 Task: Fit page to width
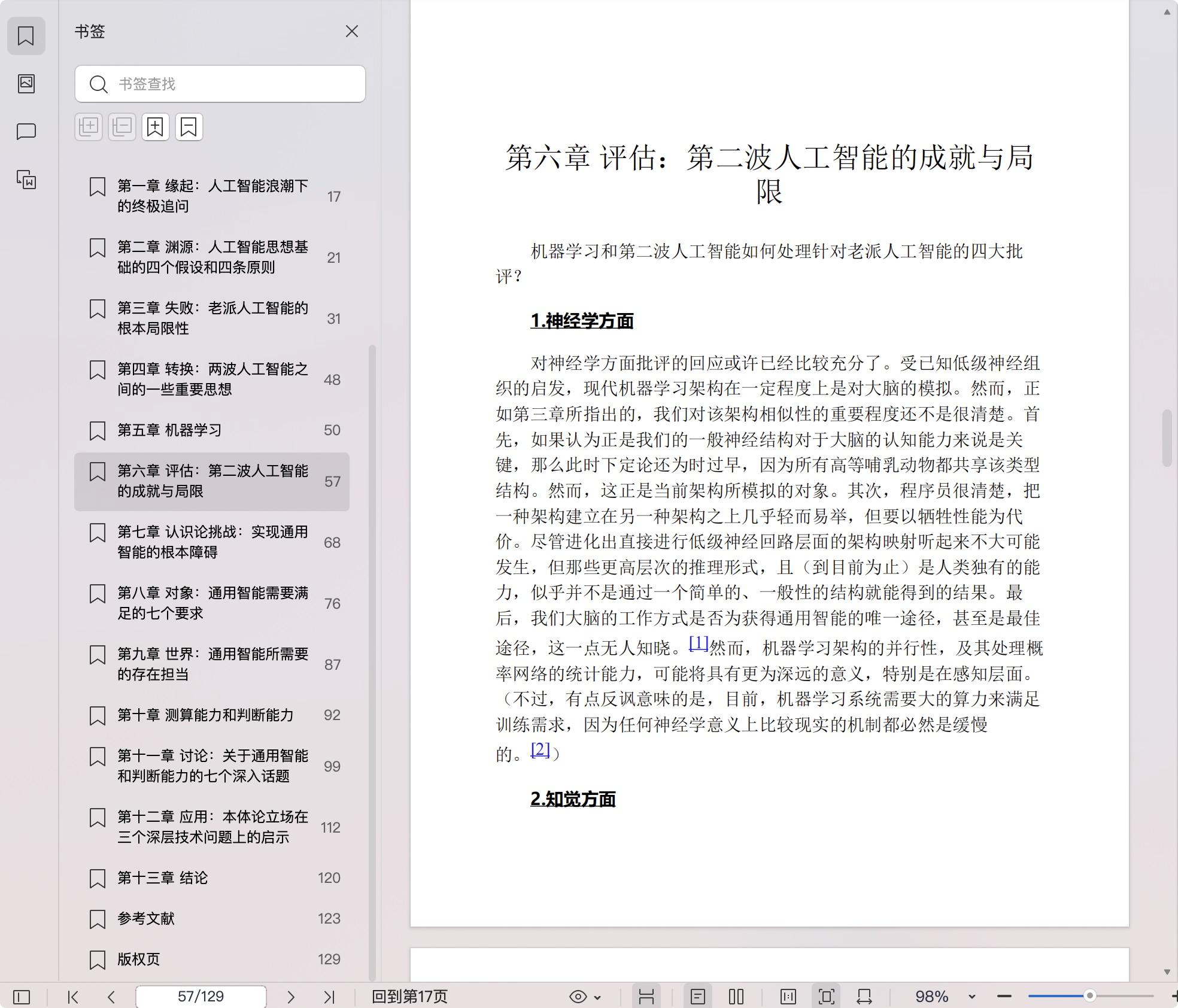pyautogui.click(x=864, y=997)
